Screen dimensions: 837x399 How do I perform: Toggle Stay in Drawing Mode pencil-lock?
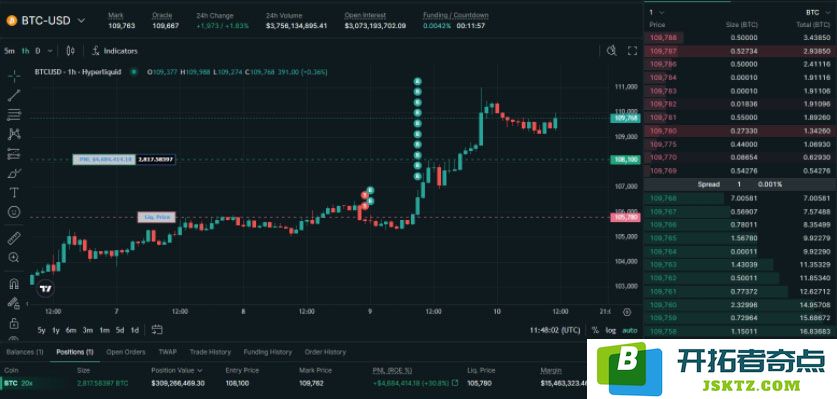(14, 303)
